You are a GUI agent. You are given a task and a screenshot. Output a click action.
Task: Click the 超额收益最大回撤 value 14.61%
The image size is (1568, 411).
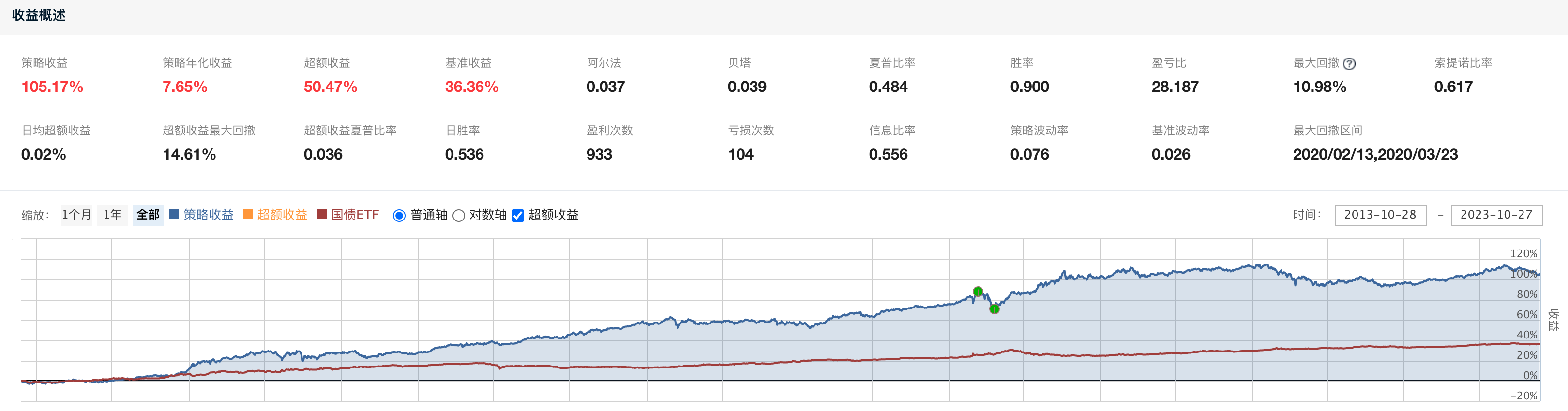(189, 154)
